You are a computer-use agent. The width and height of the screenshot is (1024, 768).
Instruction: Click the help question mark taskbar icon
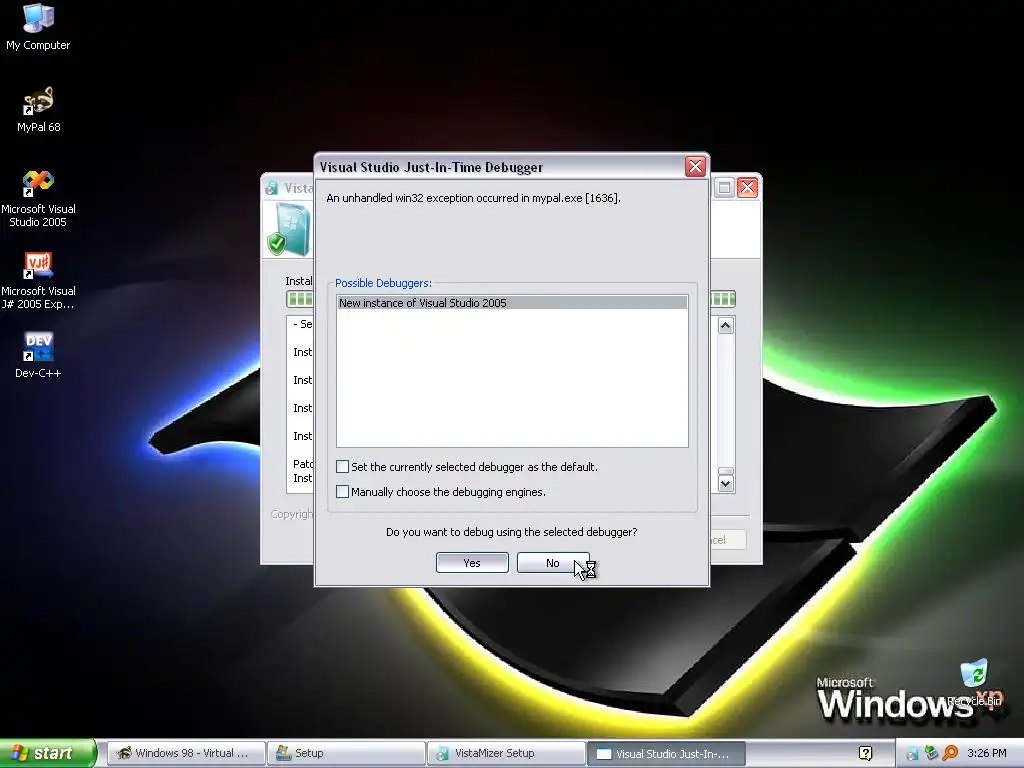point(865,754)
